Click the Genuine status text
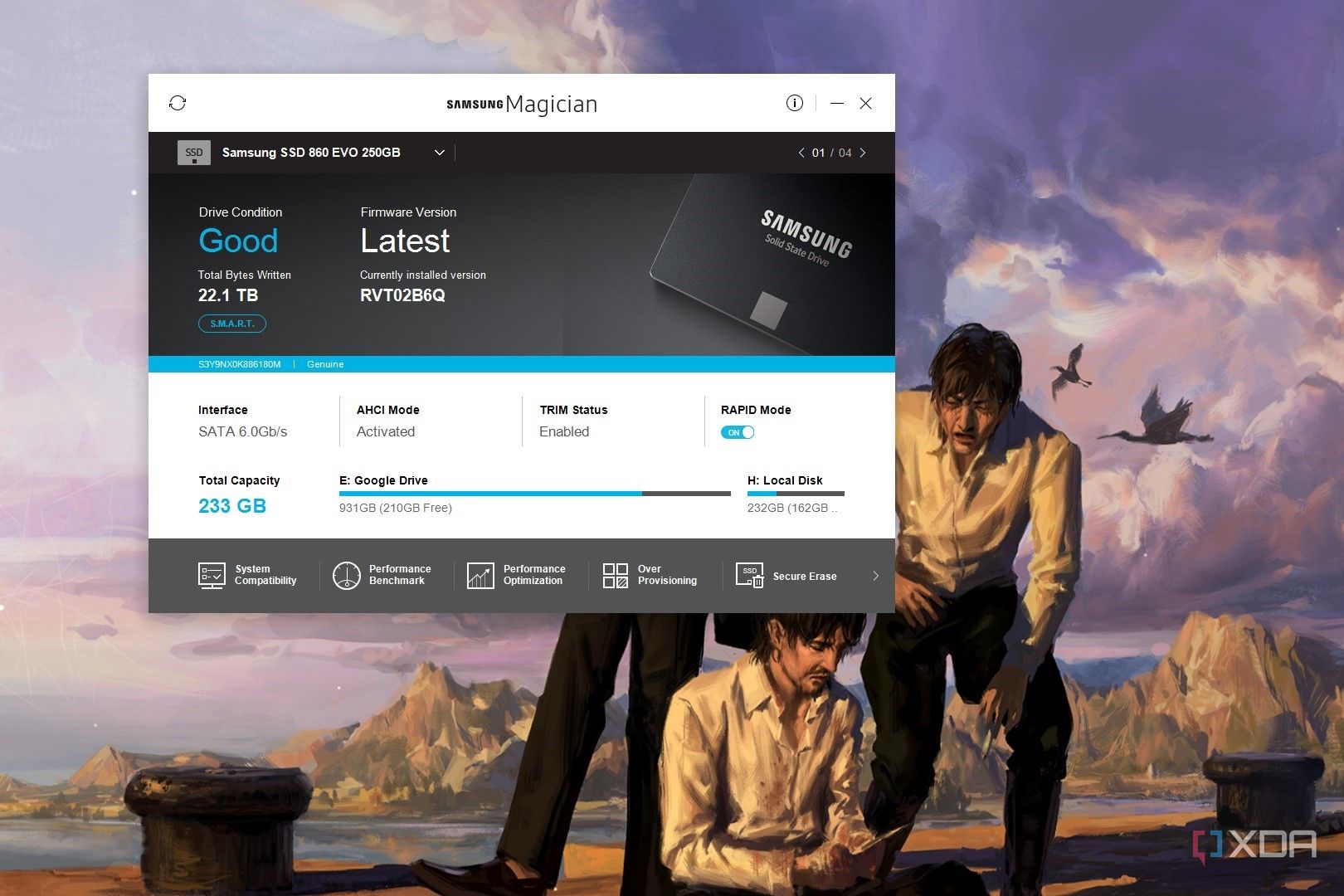The height and width of the screenshot is (896, 1344). pos(325,364)
